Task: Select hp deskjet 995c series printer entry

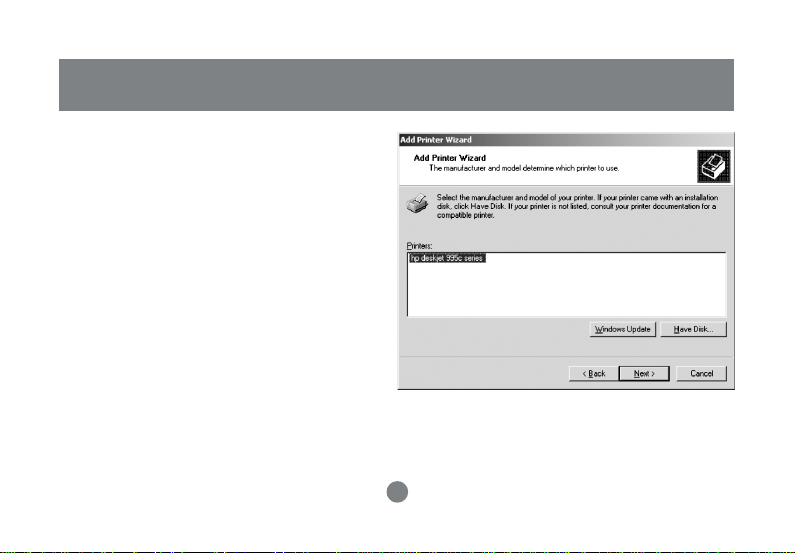Action: (x=448, y=259)
